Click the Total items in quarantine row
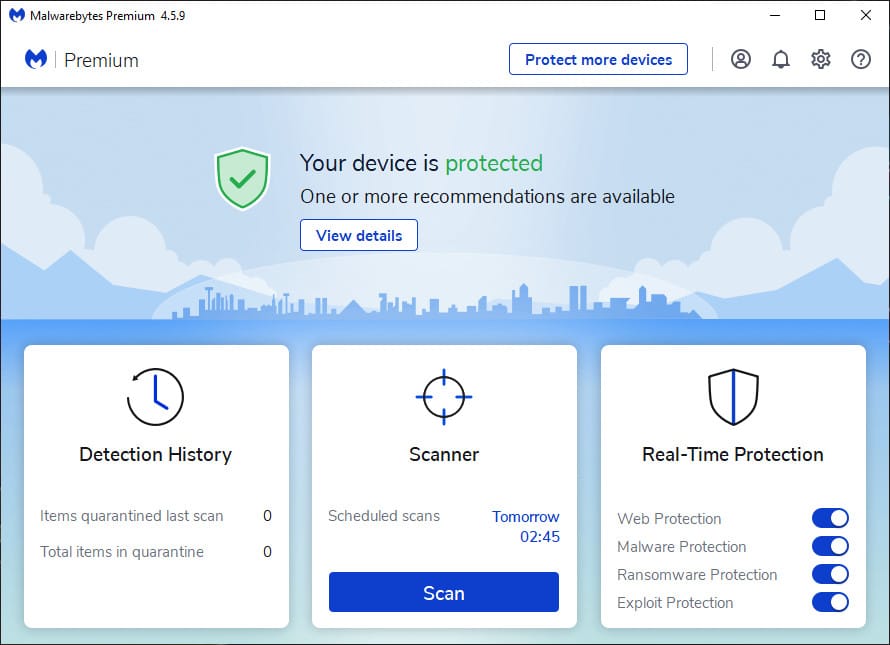Viewport: 890px width, 645px height. click(x=156, y=551)
